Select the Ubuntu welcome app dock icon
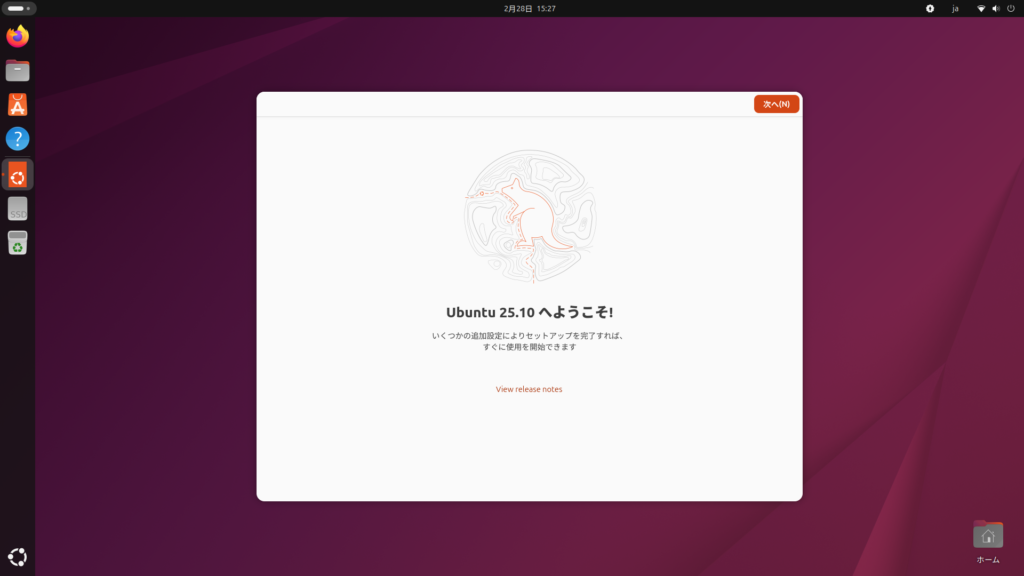1024x576 pixels. click(18, 174)
